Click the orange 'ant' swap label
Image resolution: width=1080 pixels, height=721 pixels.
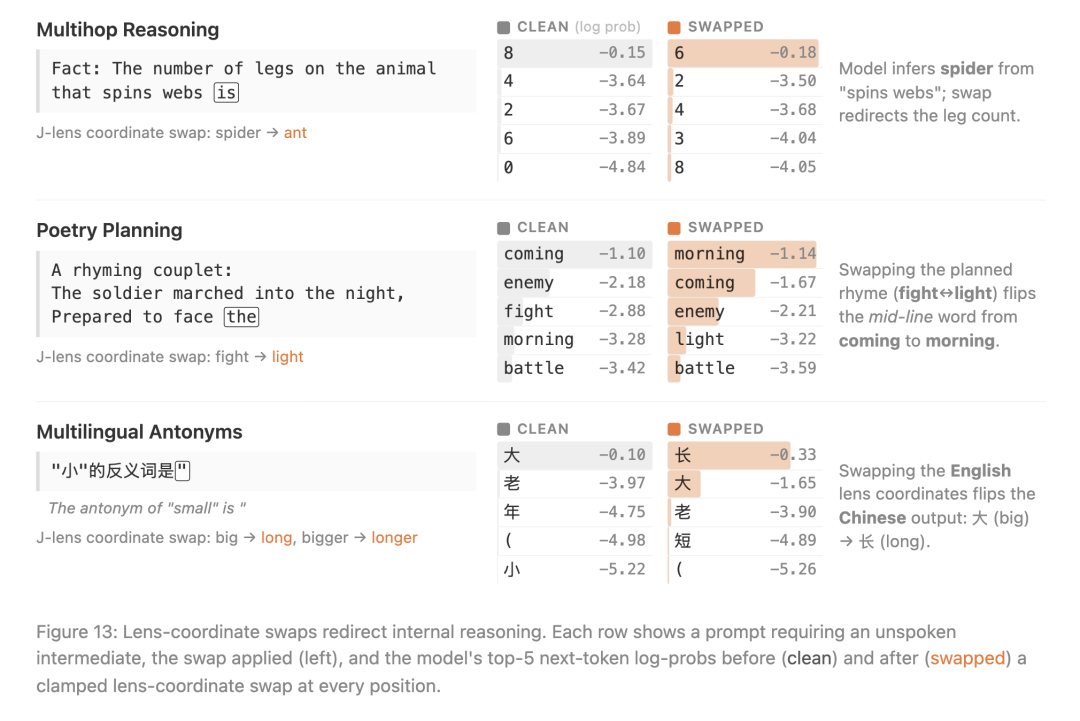tap(295, 133)
